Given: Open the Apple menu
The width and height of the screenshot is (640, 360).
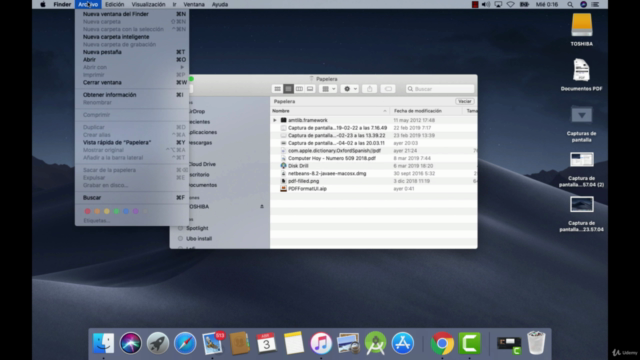Looking at the screenshot, I should point(42,4).
